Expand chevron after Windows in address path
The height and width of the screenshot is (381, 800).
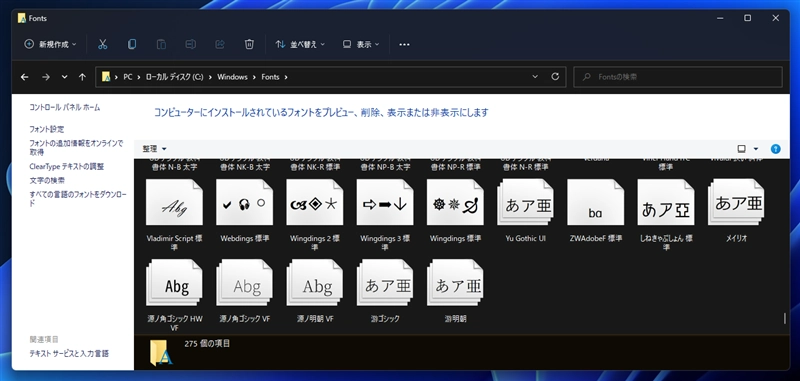pos(255,77)
